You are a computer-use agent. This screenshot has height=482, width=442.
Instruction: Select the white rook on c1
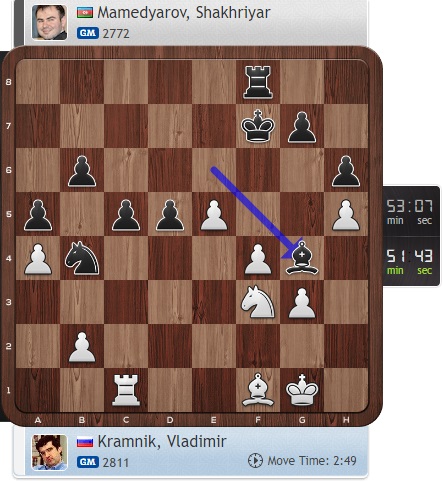pyautogui.click(x=126, y=390)
